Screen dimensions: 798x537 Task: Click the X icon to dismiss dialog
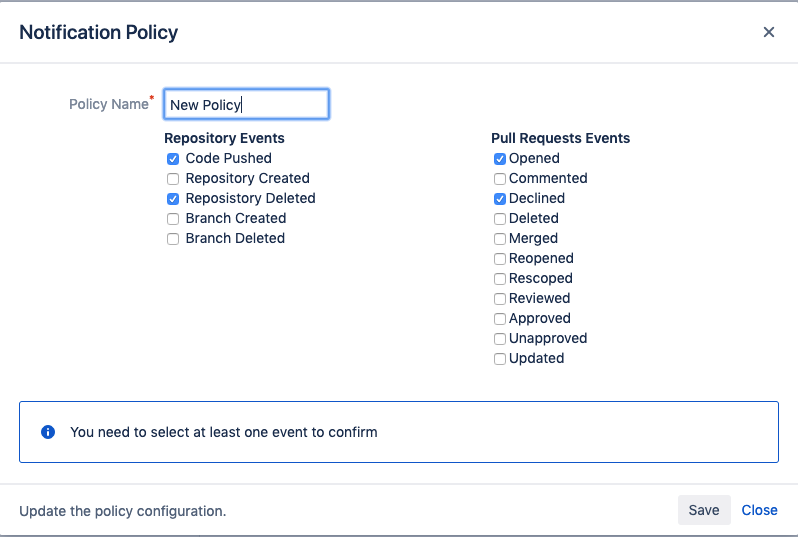[x=768, y=32]
